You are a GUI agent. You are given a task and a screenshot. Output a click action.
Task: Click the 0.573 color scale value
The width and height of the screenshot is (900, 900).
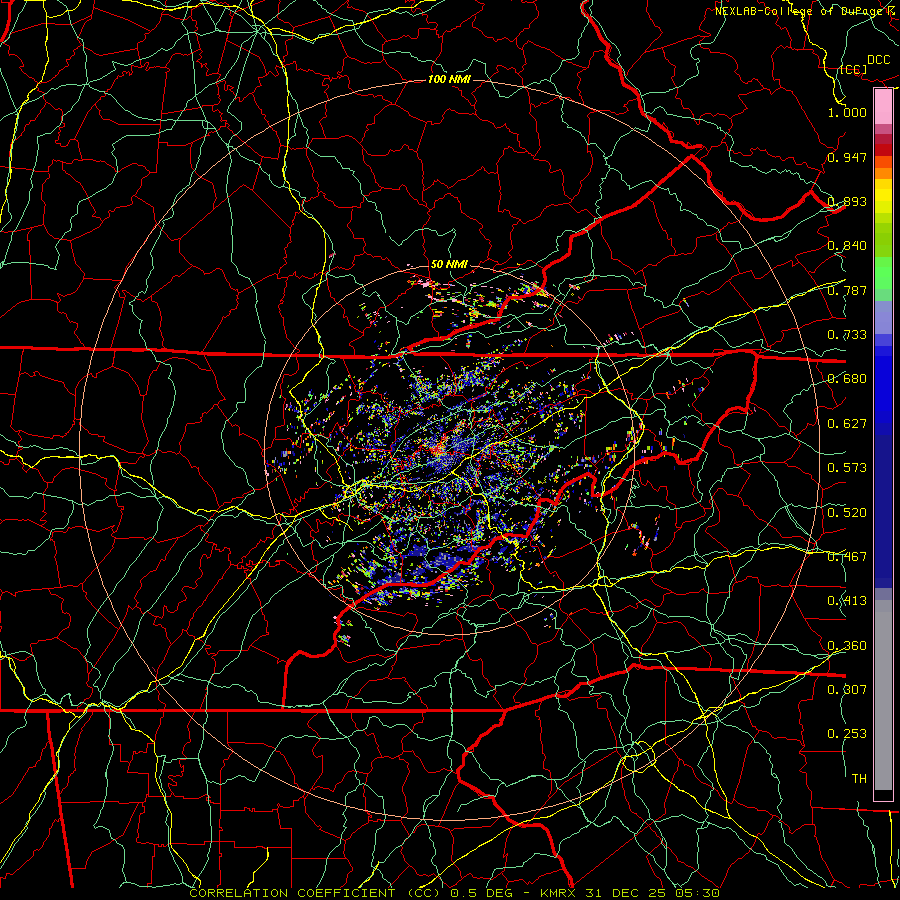coord(847,468)
